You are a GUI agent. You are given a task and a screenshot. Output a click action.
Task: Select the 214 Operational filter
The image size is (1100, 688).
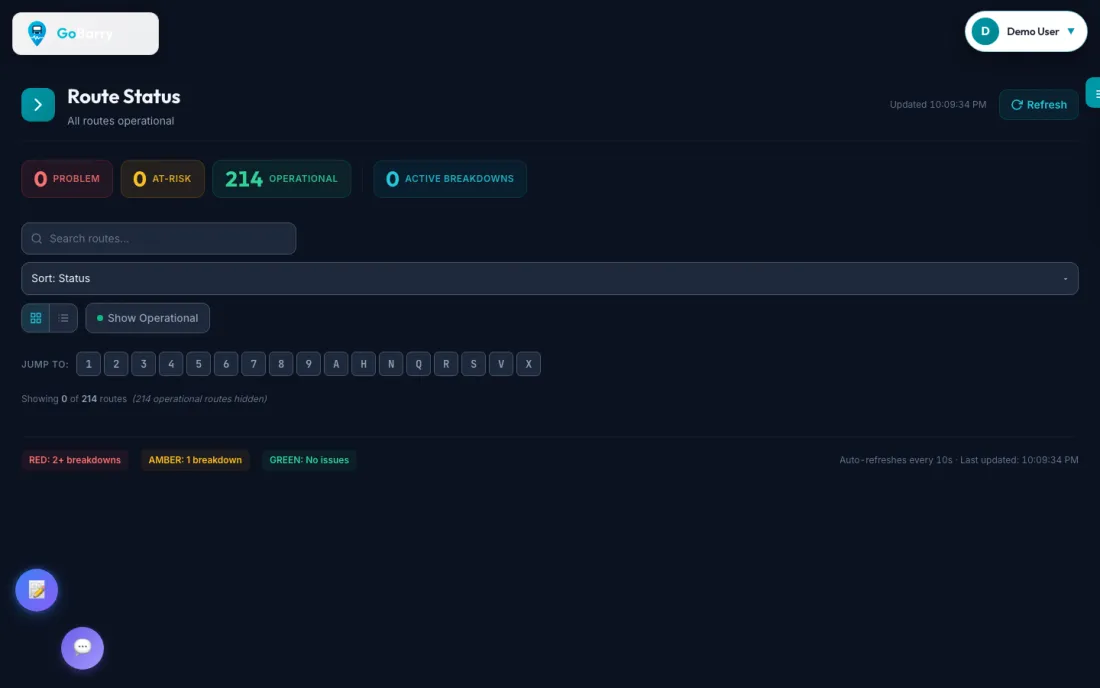click(281, 179)
